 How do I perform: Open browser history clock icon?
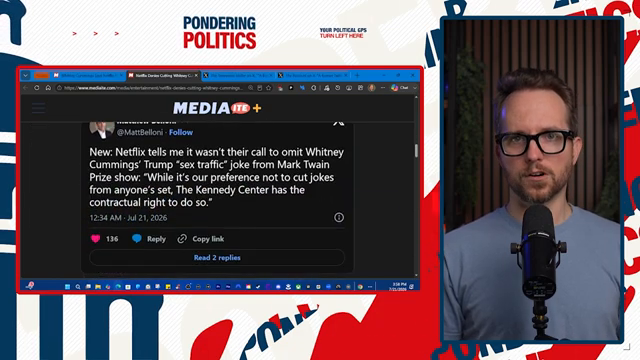[x=338, y=88]
